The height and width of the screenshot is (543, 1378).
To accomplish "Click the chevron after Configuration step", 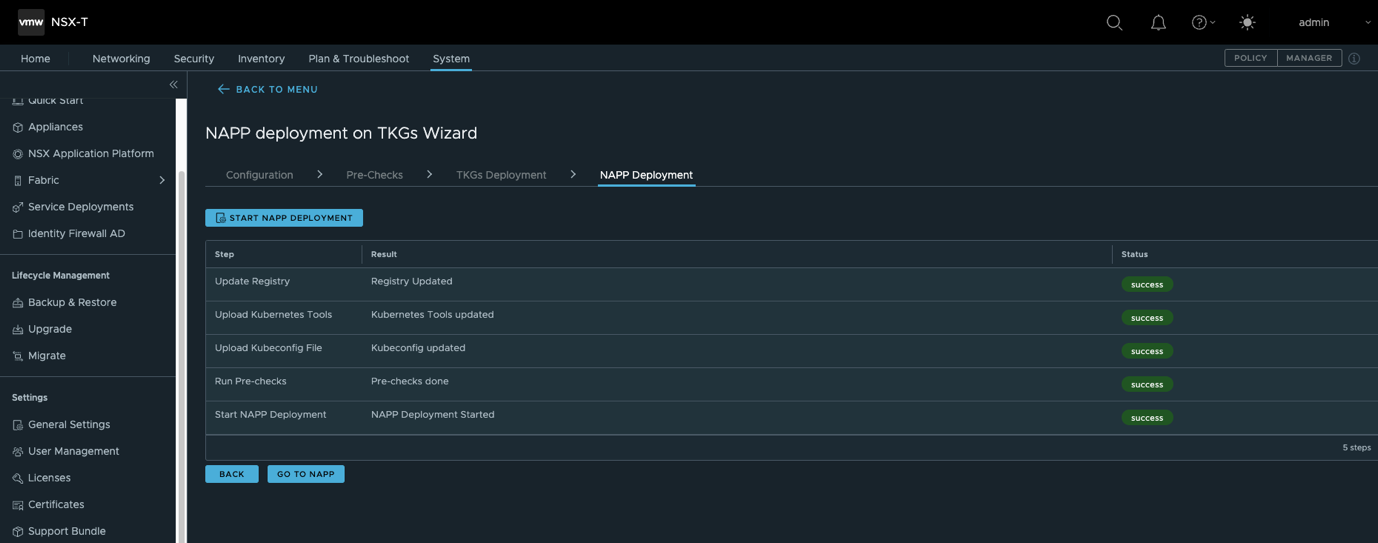I will pos(319,174).
